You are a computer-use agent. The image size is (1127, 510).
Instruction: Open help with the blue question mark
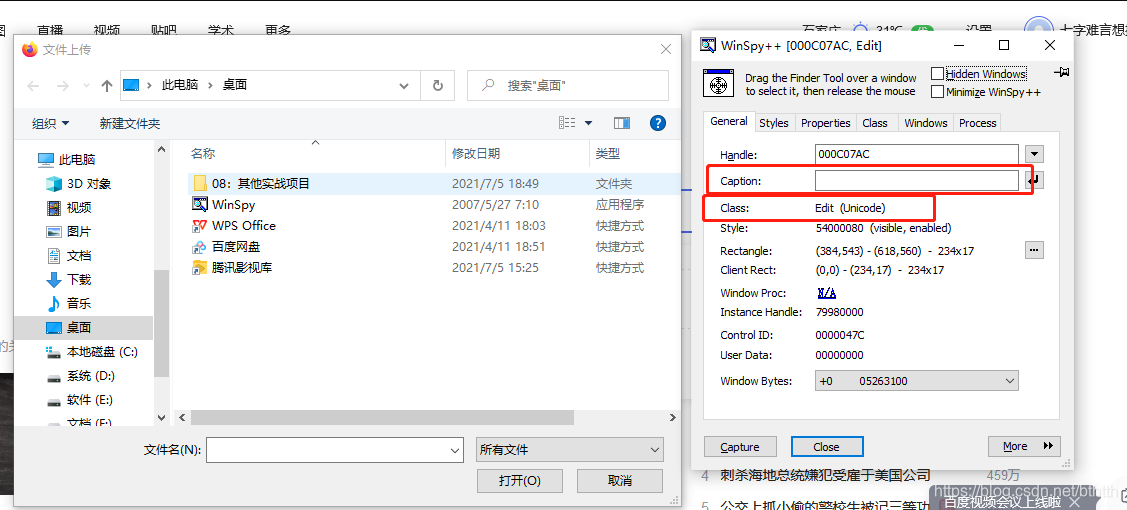[x=658, y=123]
